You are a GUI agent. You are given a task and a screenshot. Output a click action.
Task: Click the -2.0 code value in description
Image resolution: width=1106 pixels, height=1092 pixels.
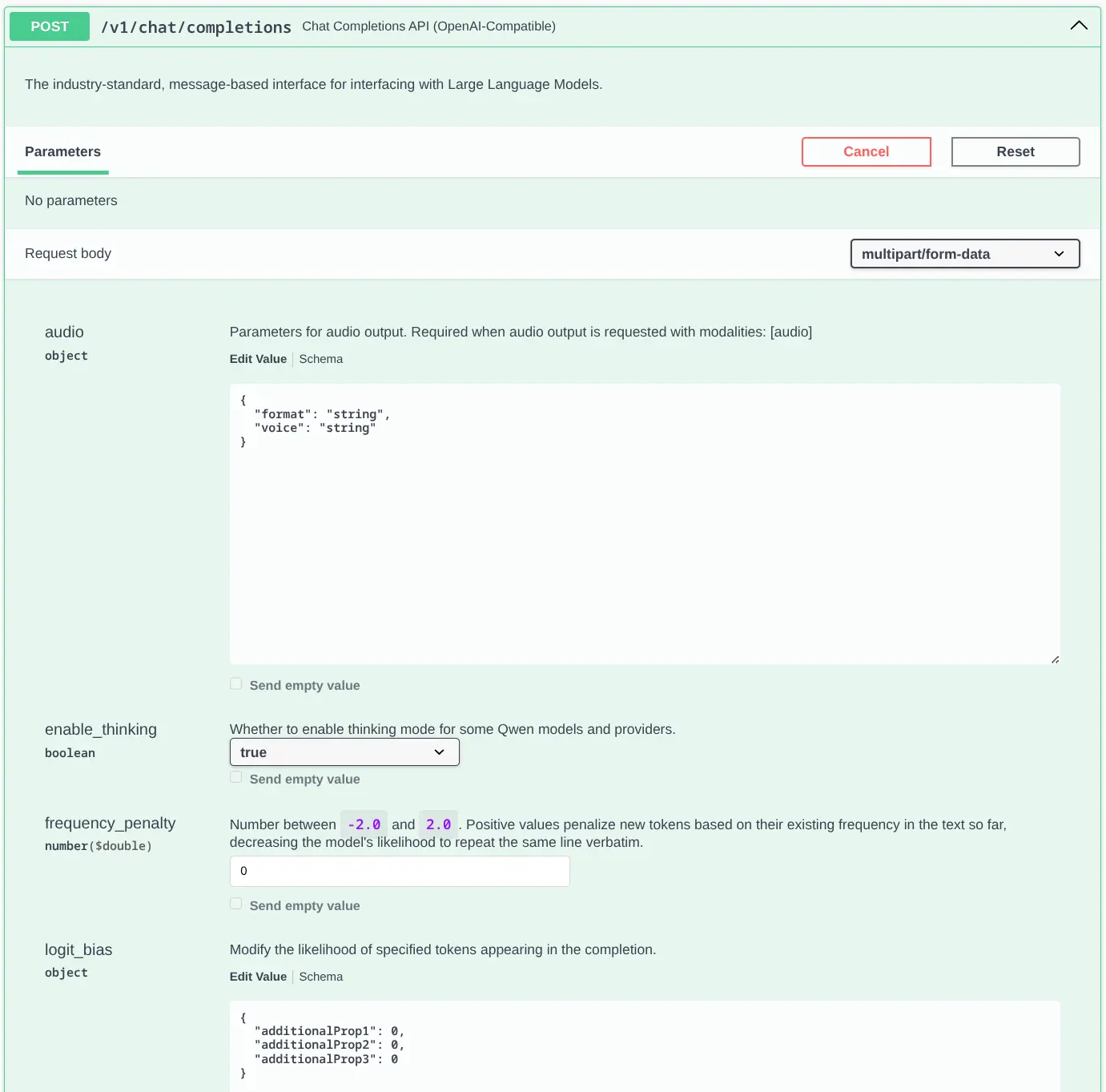(x=364, y=824)
